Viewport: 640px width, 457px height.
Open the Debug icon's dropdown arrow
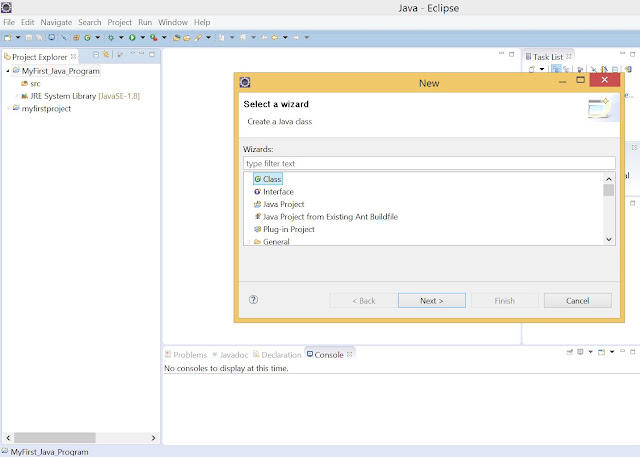coord(121,38)
